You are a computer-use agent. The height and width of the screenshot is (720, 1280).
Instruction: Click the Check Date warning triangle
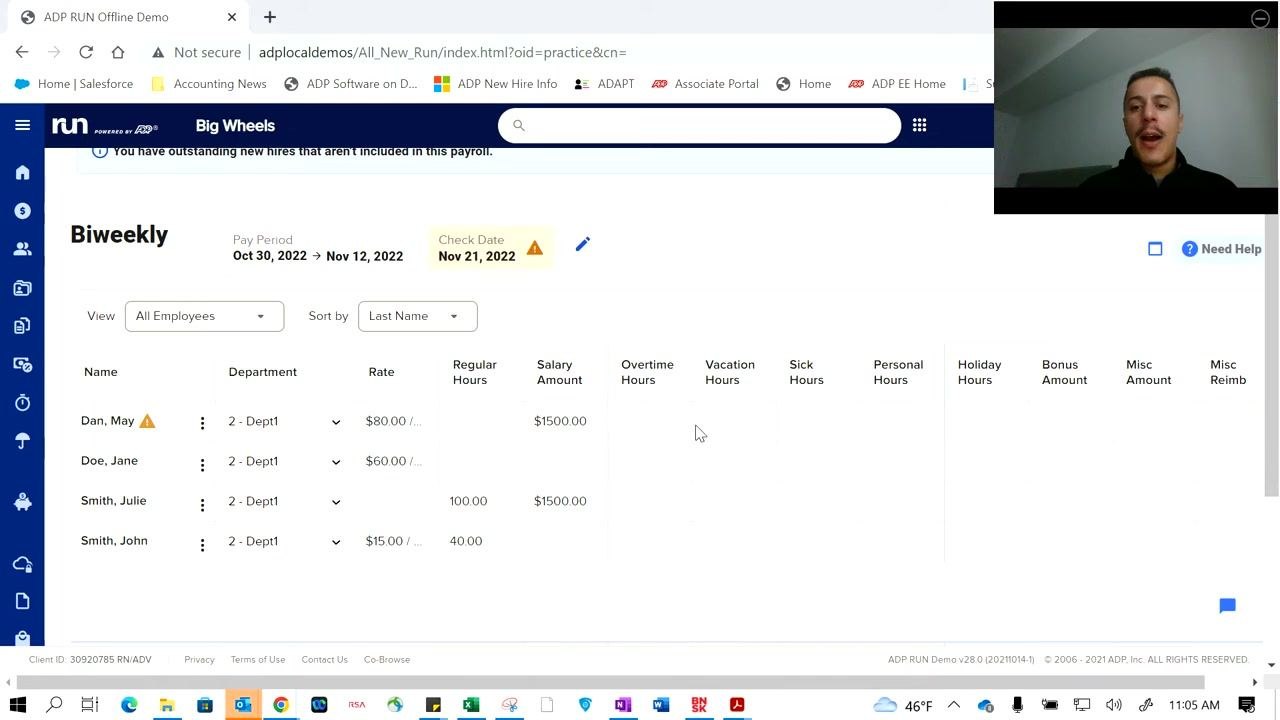point(535,248)
